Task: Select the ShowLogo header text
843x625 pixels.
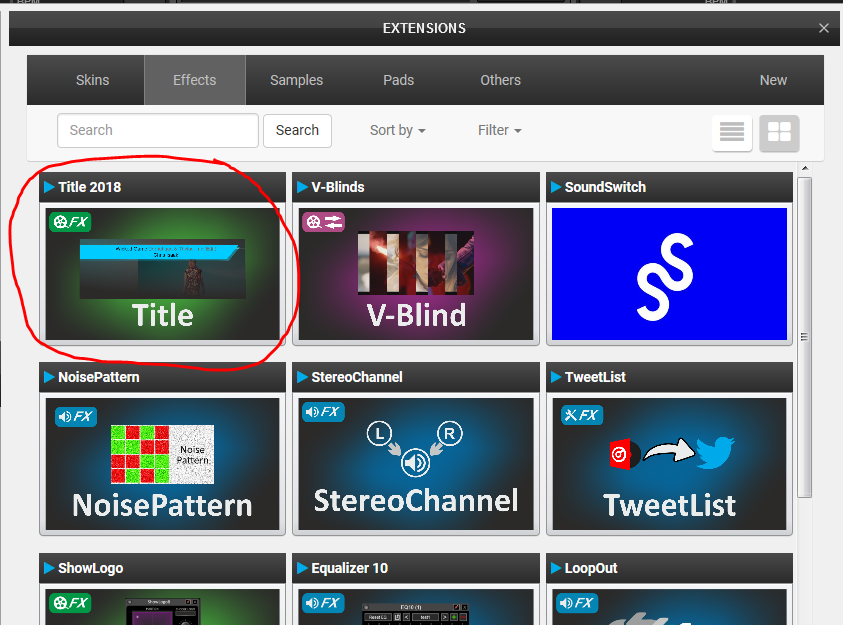Action: pyautogui.click(x=91, y=568)
